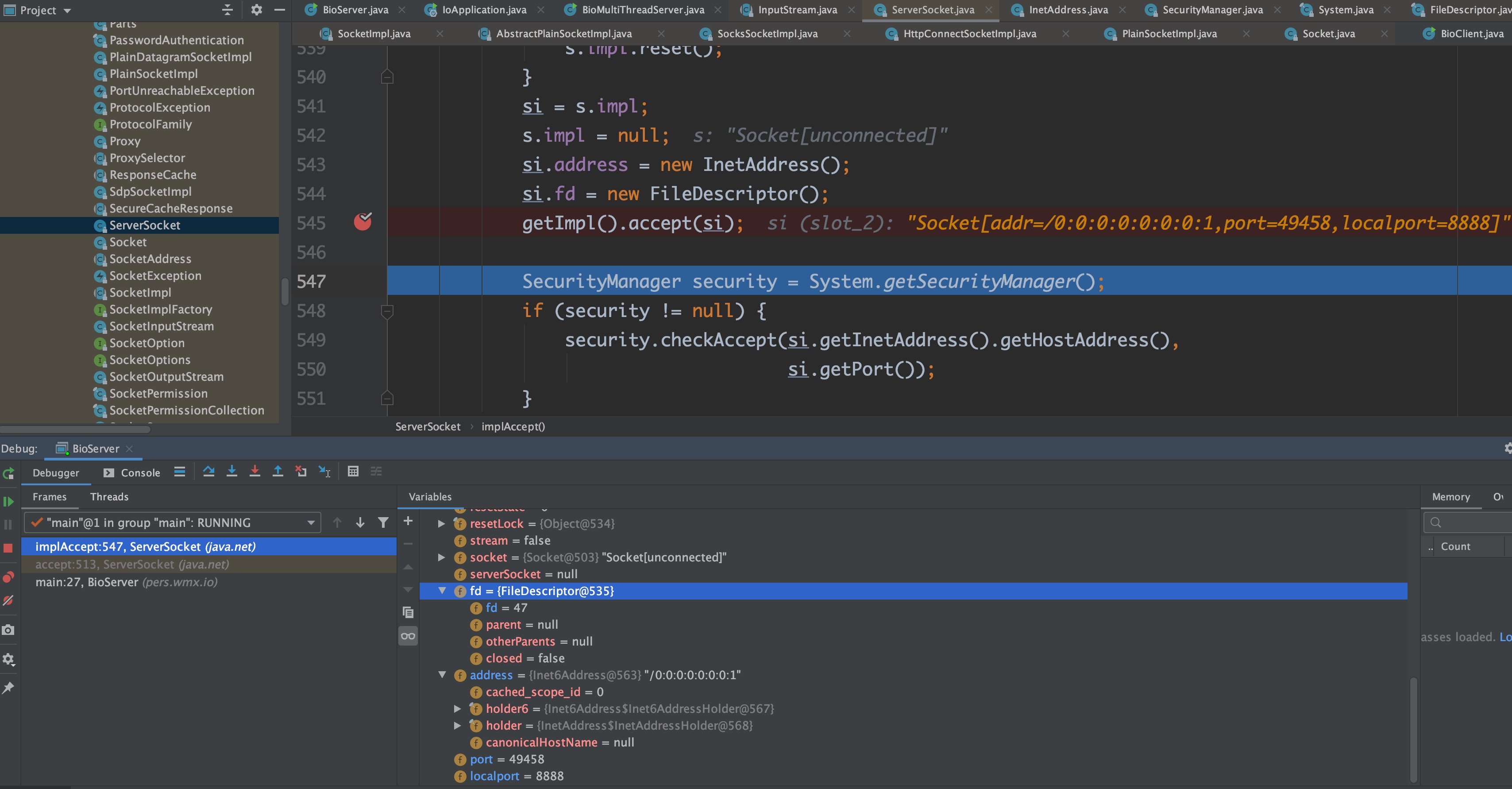1512x789 pixels.
Task: Open the main thread selector dropdown
Action: pyautogui.click(x=311, y=522)
